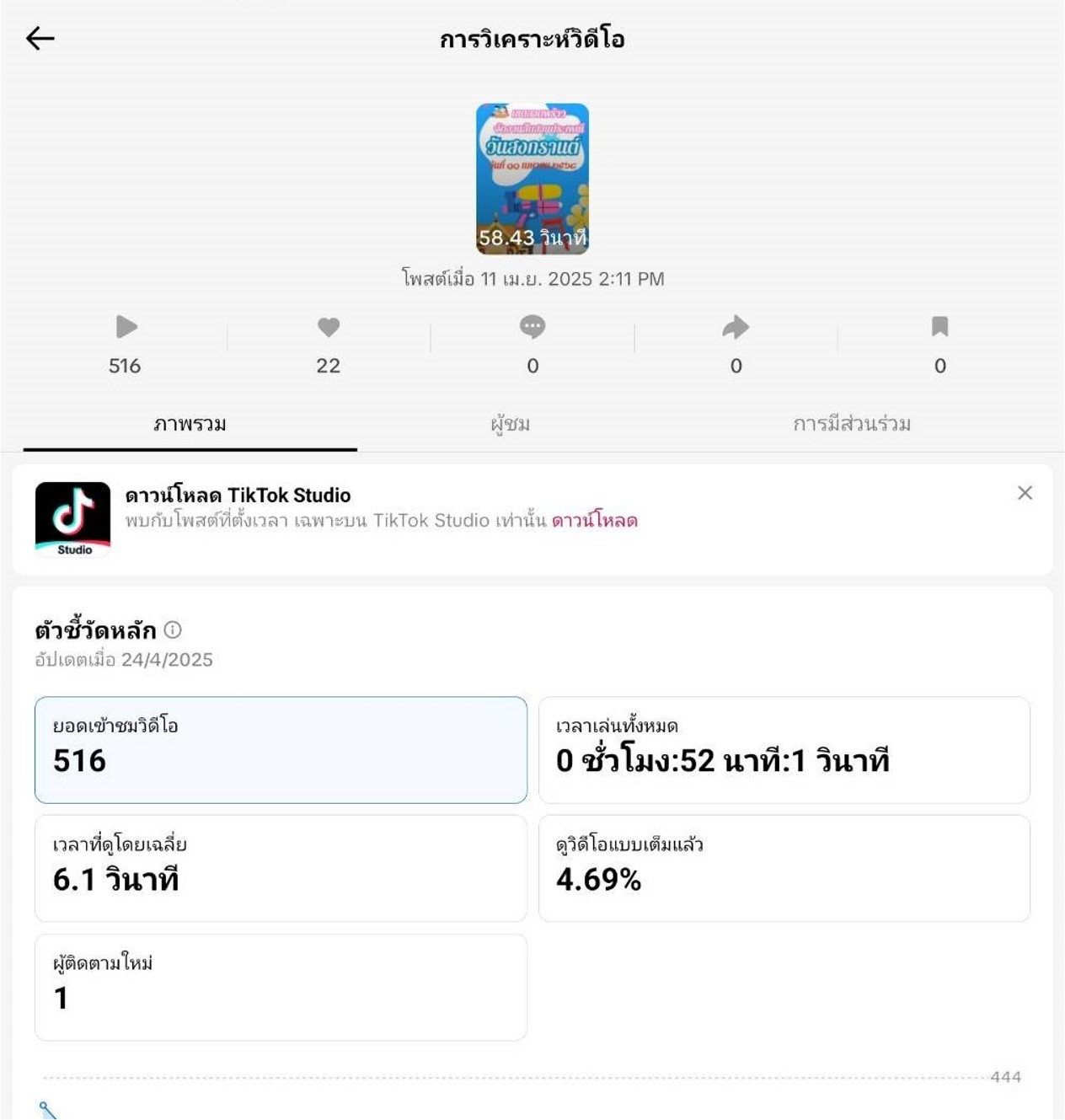Dismiss the TikTok Studio banner
The width and height of the screenshot is (1065, 1120).
pyautogui.click(x=1025, y=493)
